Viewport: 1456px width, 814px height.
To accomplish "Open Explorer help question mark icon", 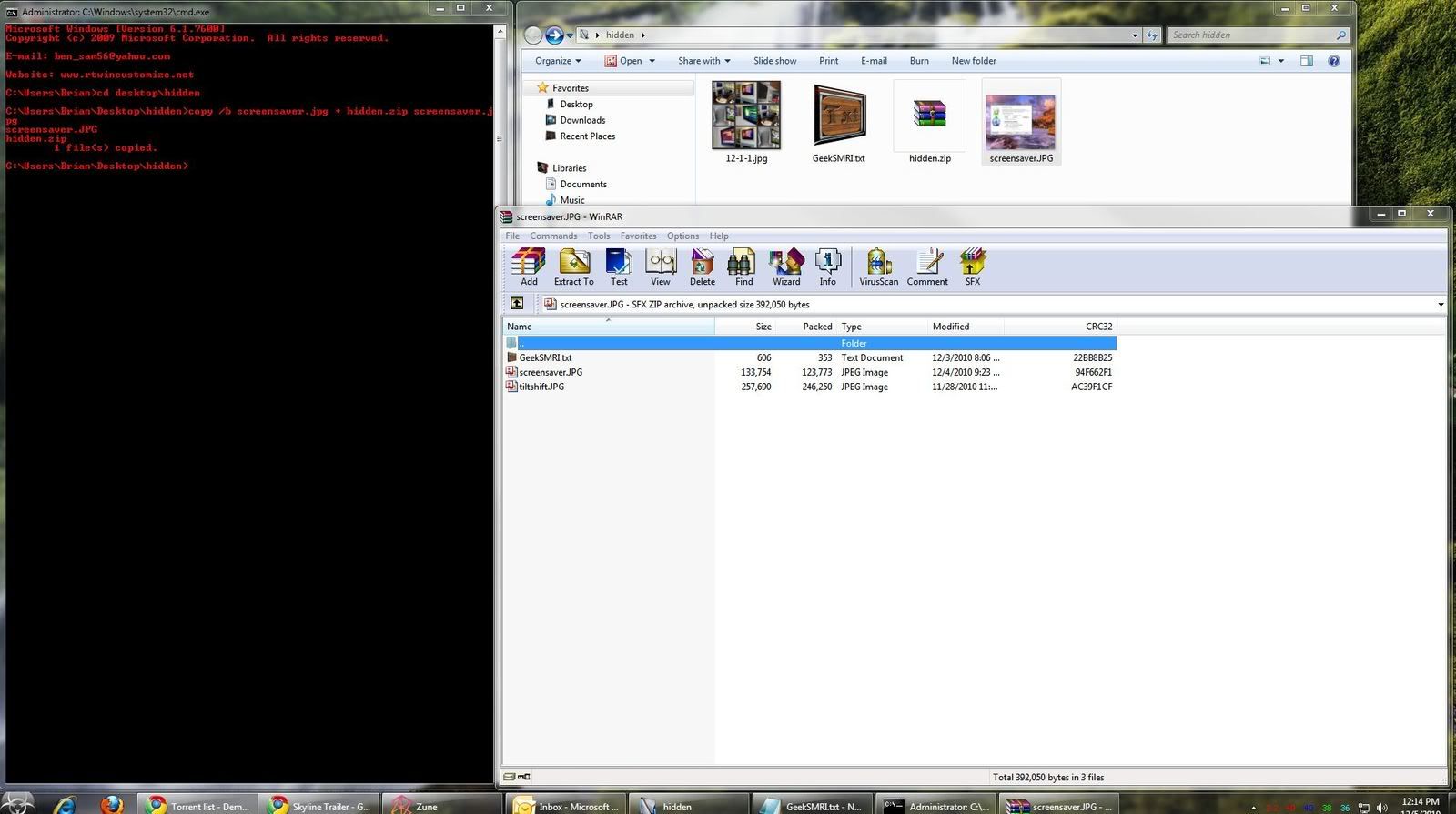I will [x=1334, y=61].
